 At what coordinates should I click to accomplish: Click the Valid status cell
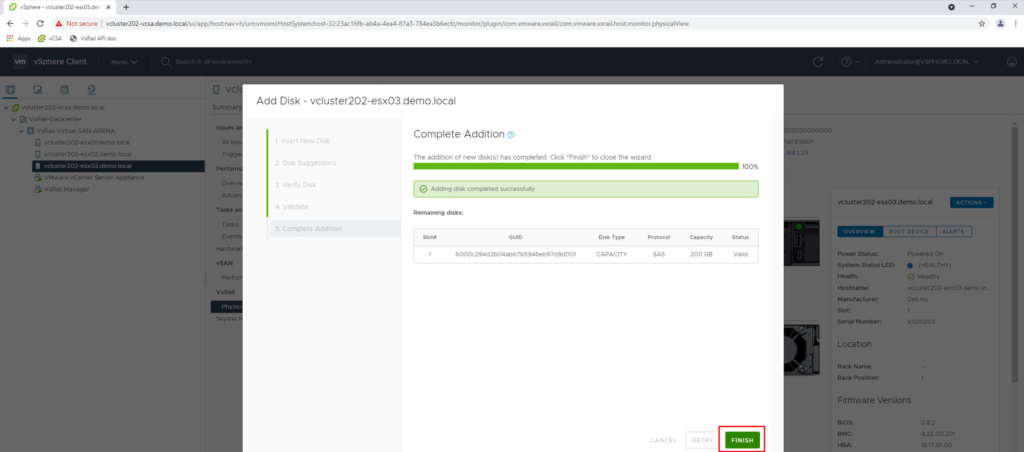pyautogui.click(x=740, y=254)
